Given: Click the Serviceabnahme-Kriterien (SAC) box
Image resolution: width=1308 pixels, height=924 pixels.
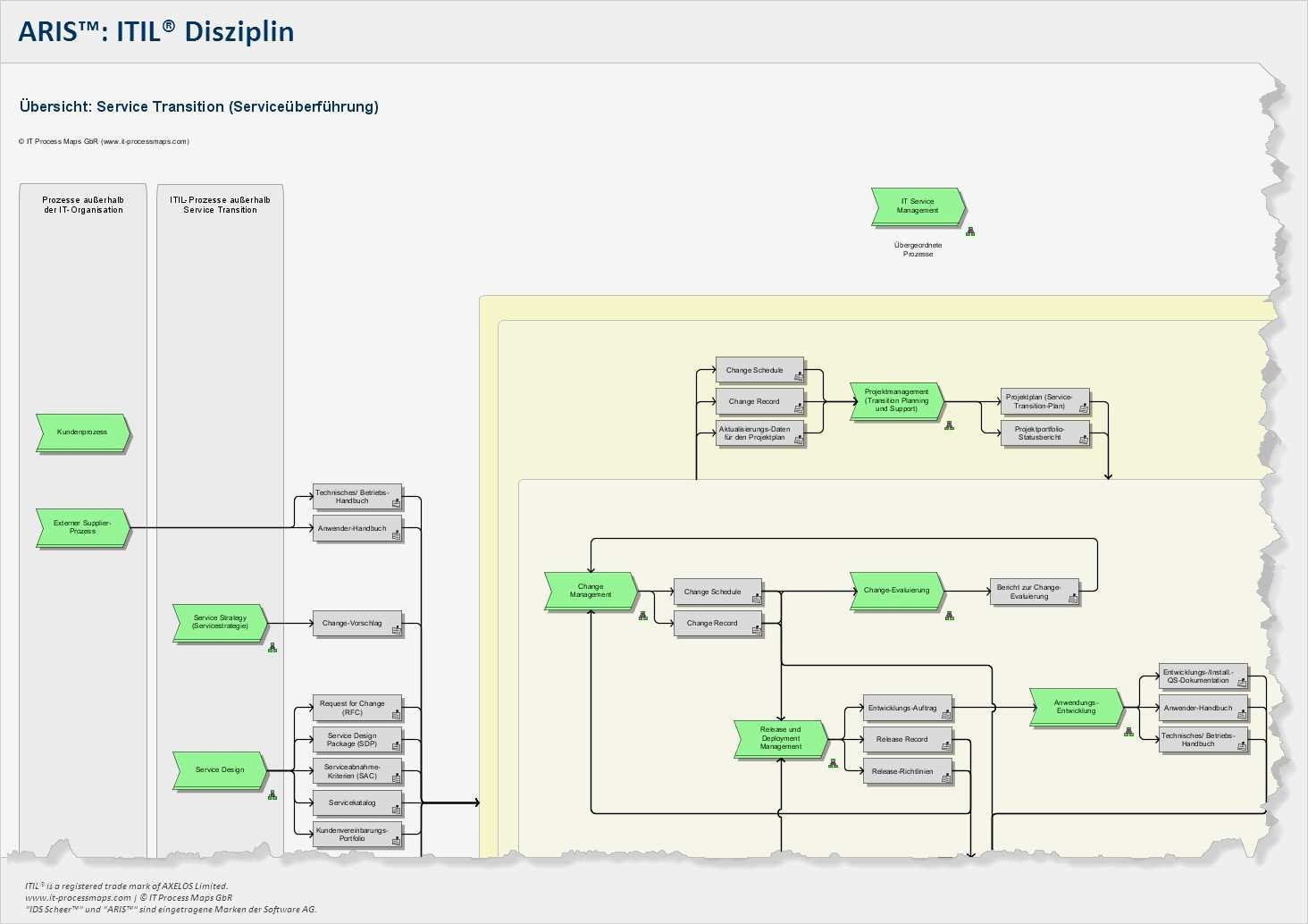Looking at the screenshot, I should coord(357,771).
